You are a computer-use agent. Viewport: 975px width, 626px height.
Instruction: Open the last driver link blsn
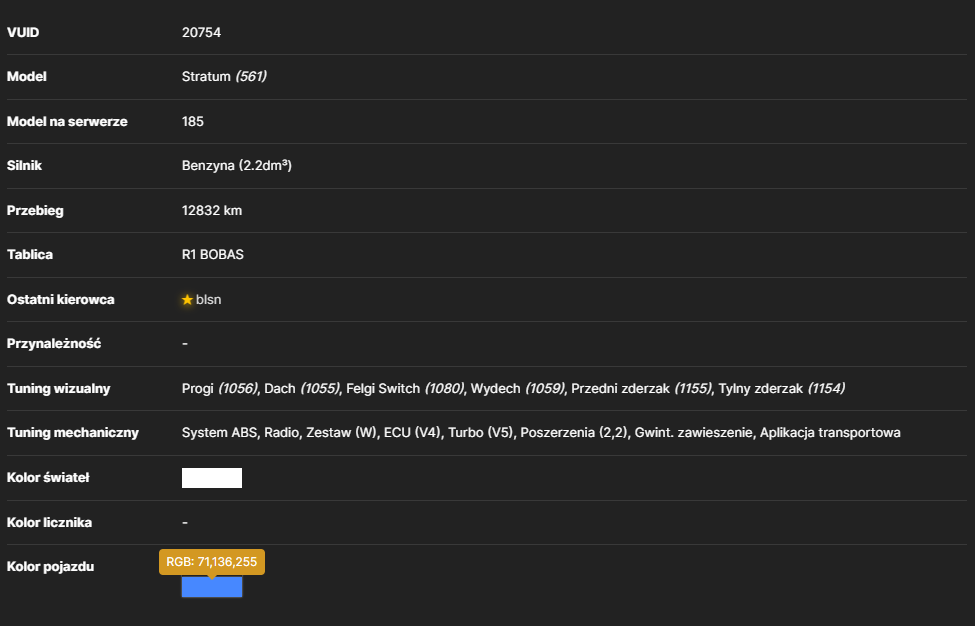tap(208, 300)
